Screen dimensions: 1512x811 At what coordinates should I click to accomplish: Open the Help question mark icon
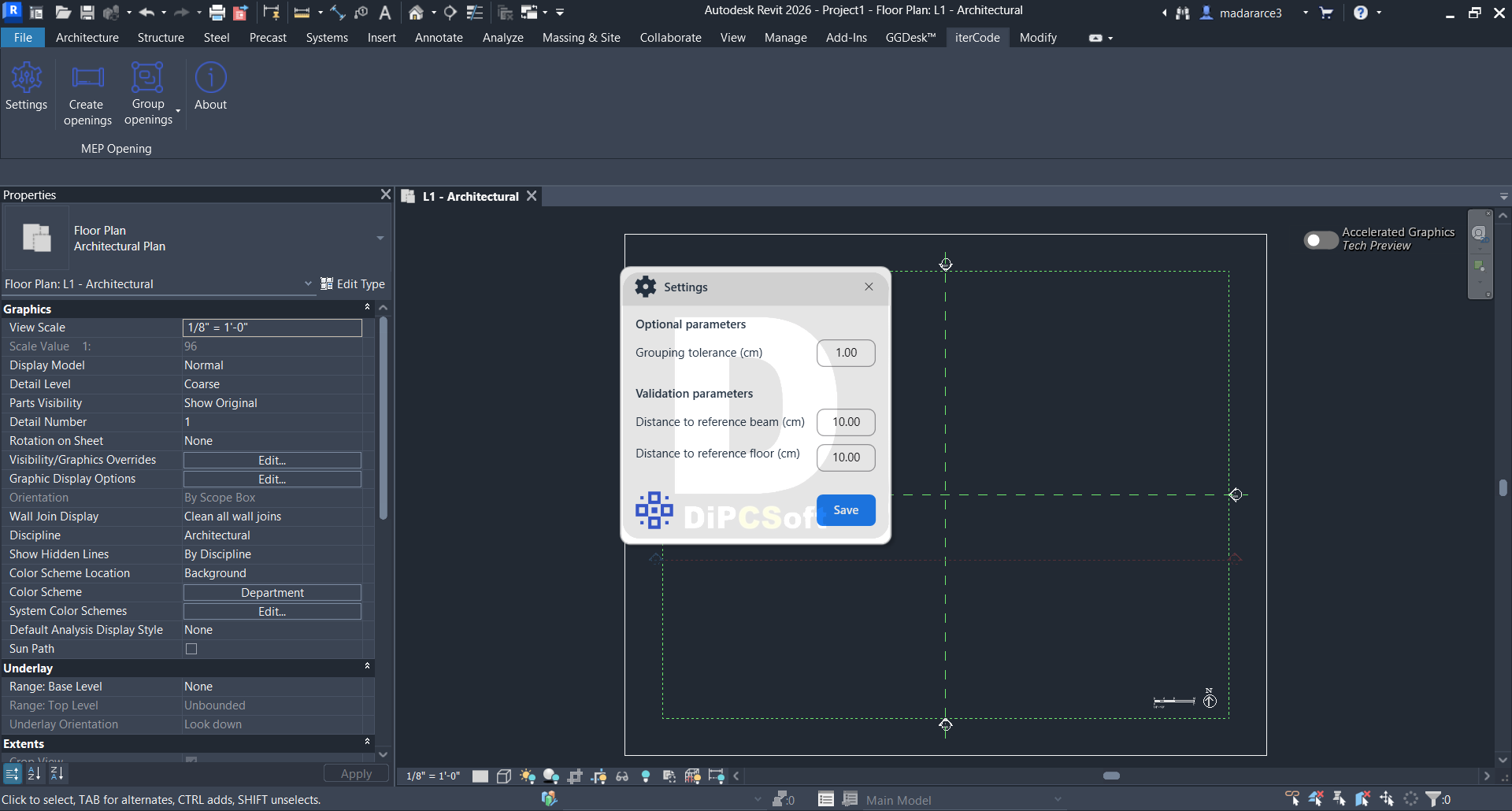(1361, 13)
